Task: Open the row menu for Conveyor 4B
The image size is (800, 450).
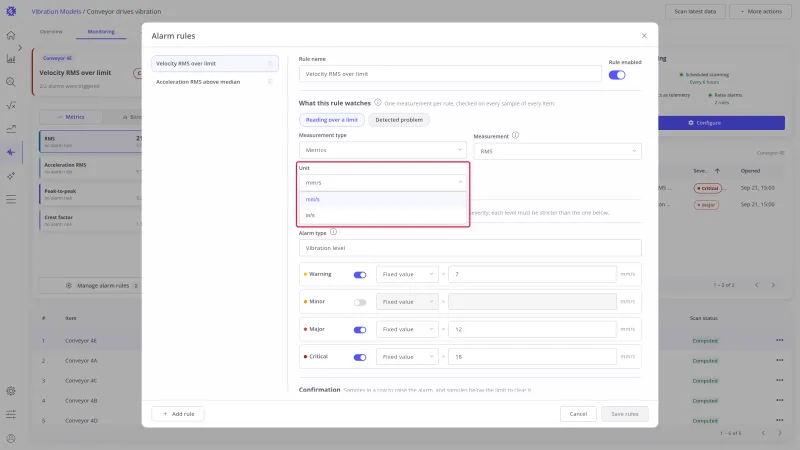Action: (780, 400)
